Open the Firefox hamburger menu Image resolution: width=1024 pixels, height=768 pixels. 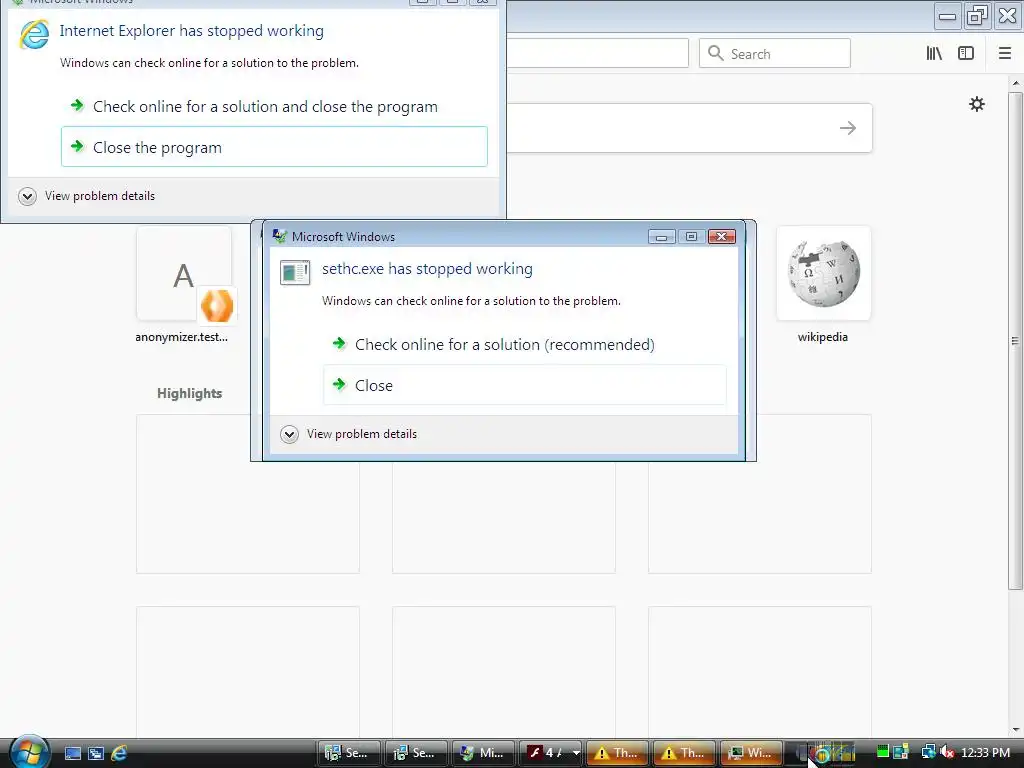1005,54
